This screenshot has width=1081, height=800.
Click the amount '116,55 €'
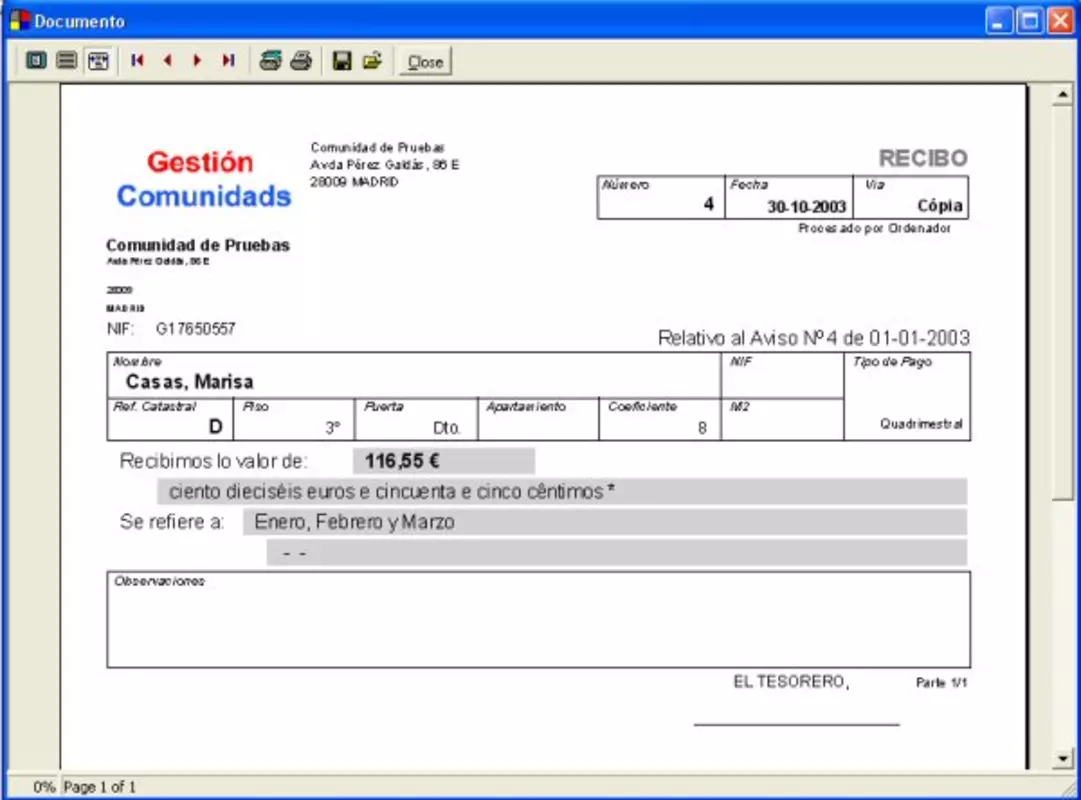[x=402, y=461]
